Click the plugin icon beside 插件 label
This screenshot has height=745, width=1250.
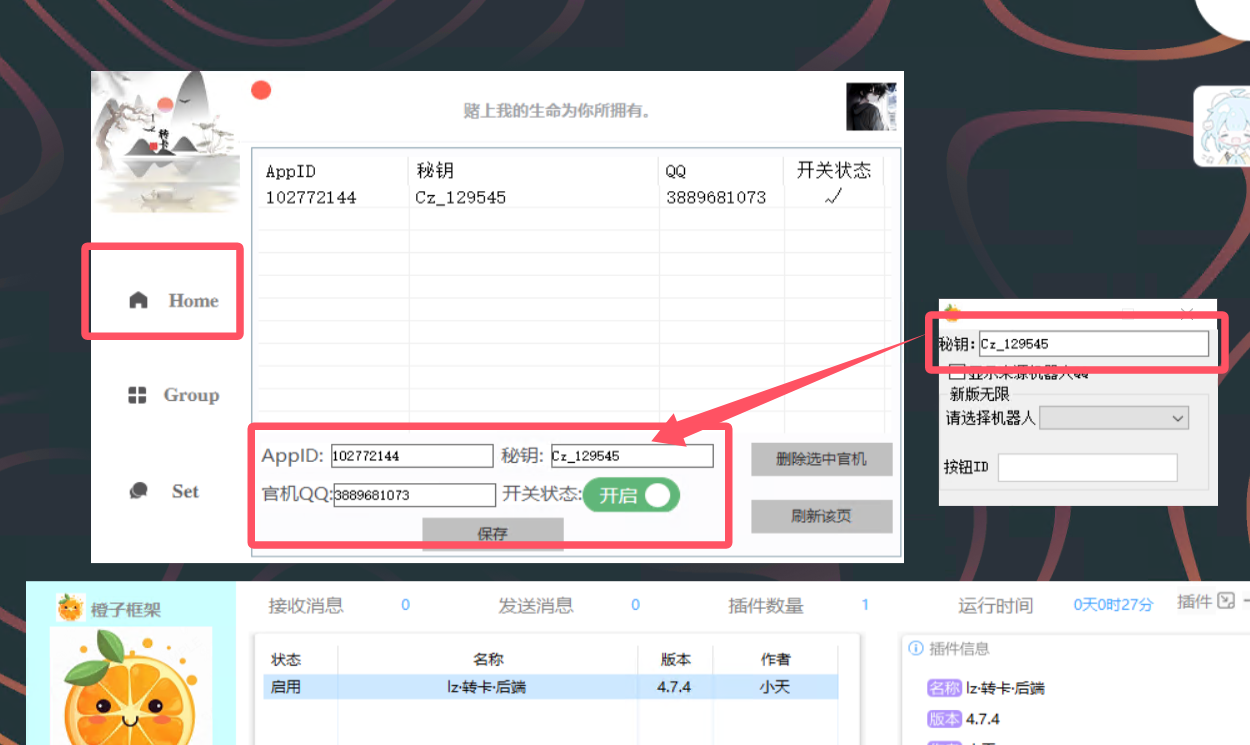(1227, 602)
